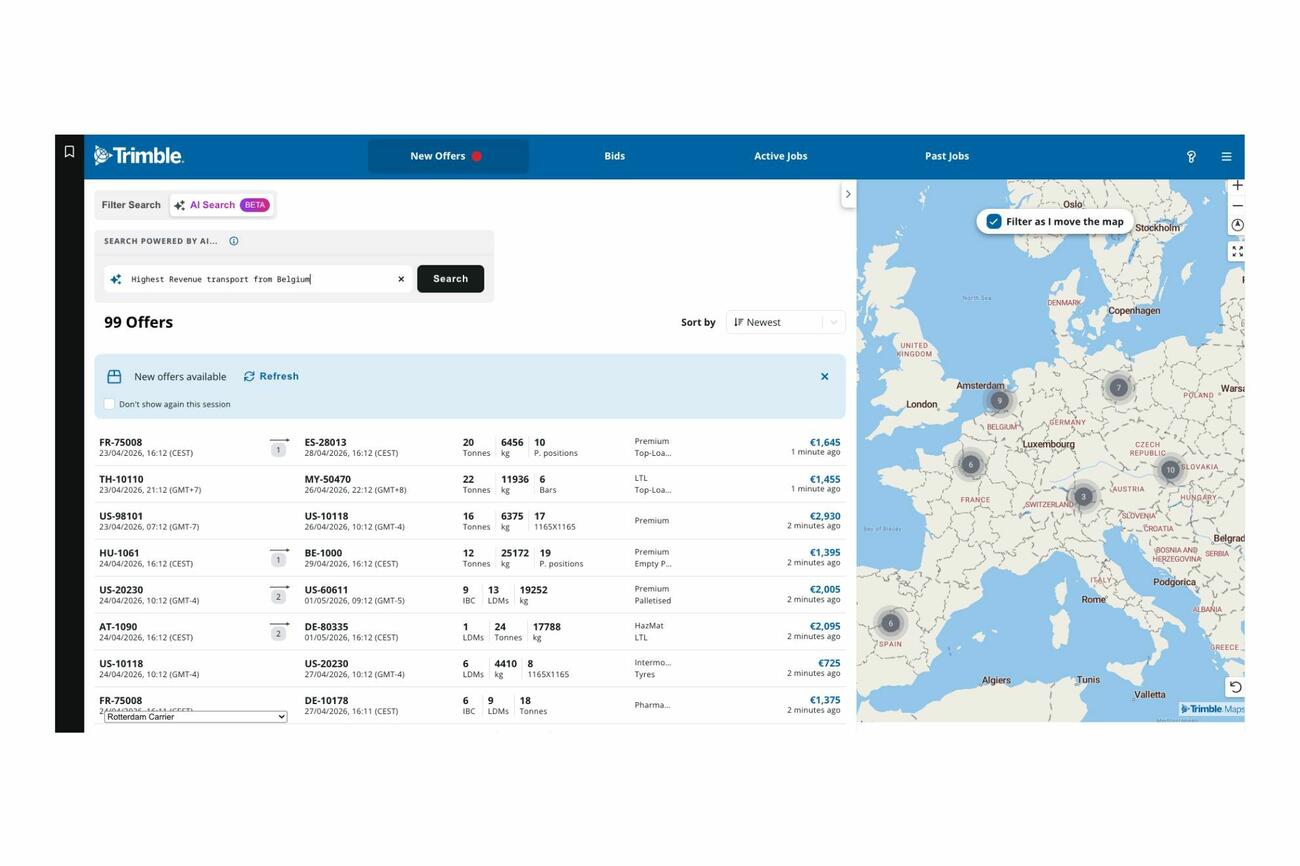Image resolution: width=1300 pixels, height=866 pixels.
Task: Collapse the map panel with the chevron
Action: (x=848, y=195)
